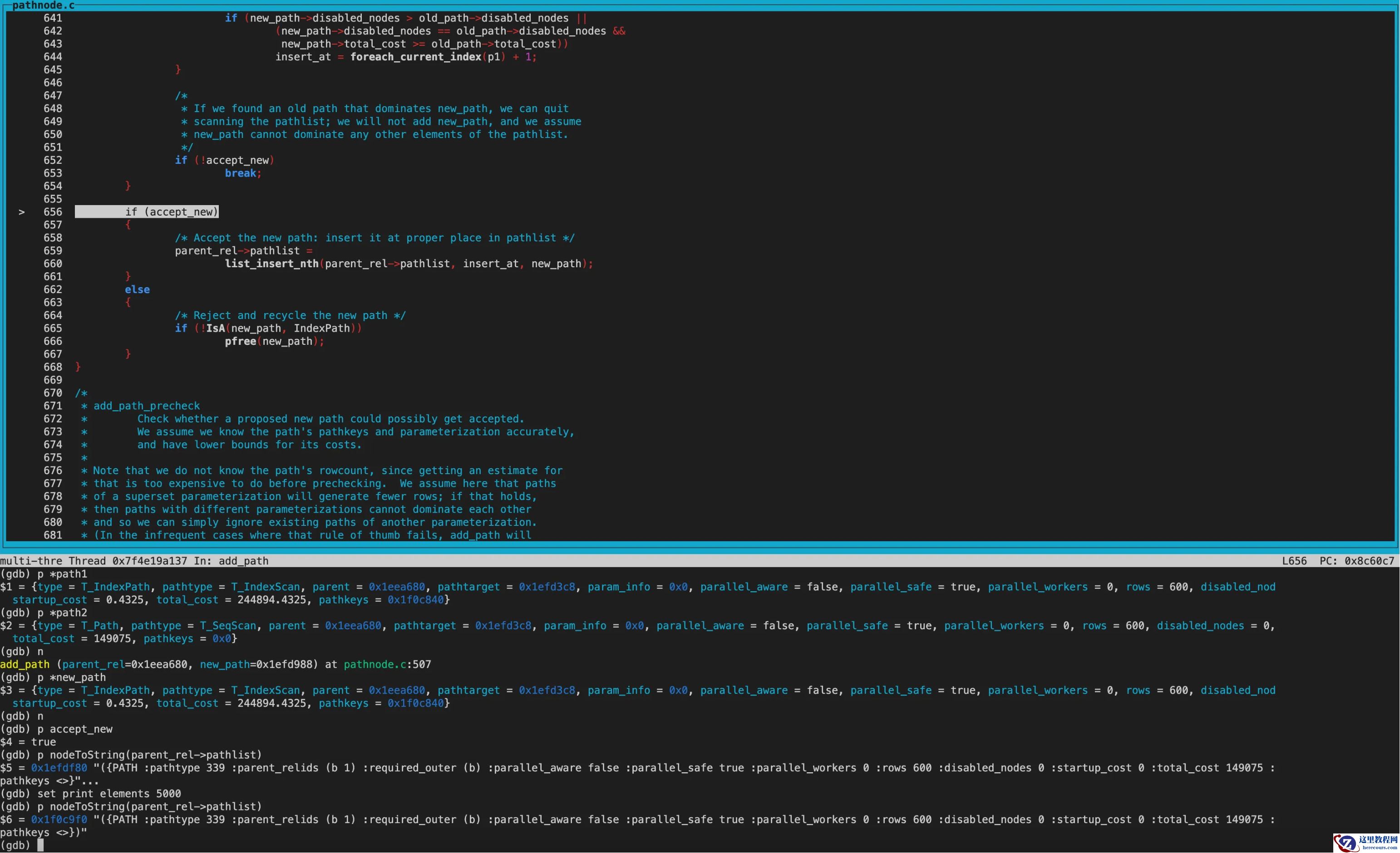Click the pathnode.c:507 location in gdb output

pos(387,664)
